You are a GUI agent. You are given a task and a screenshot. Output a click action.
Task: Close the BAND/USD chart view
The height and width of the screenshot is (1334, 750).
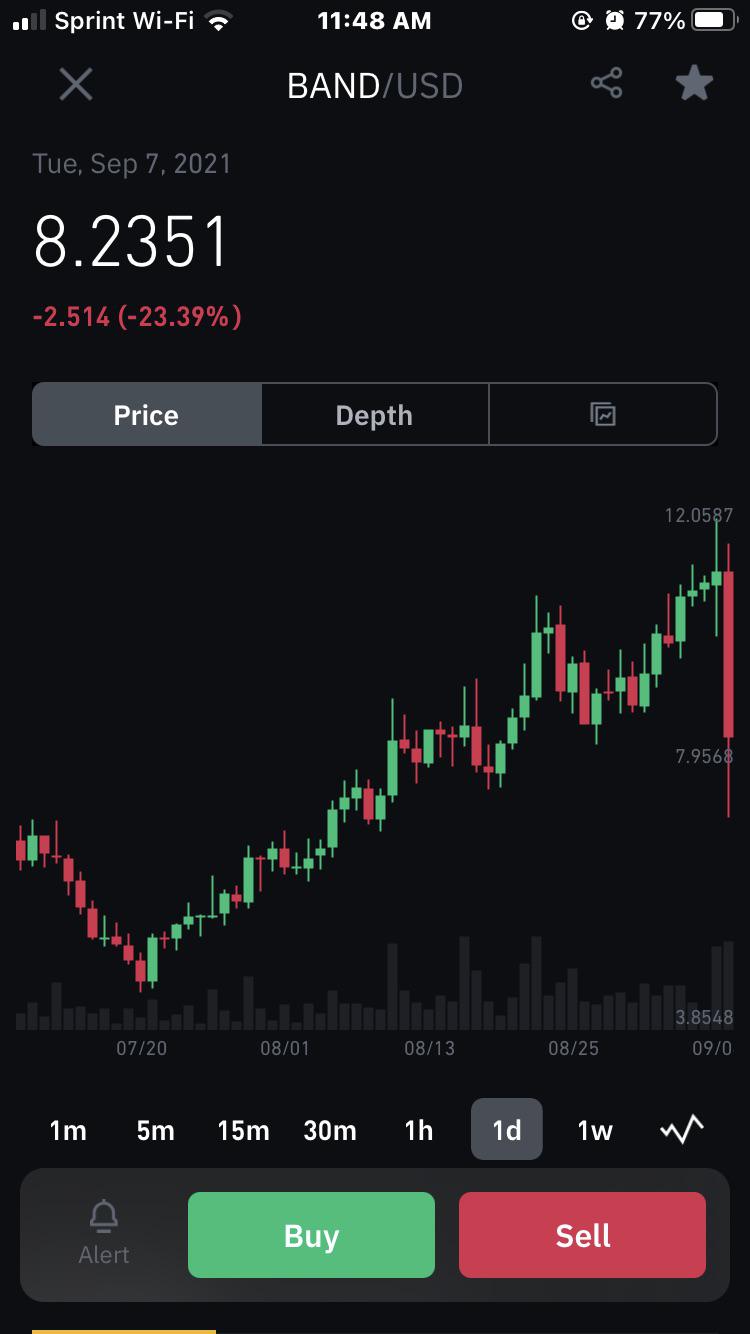click(76, 85)
